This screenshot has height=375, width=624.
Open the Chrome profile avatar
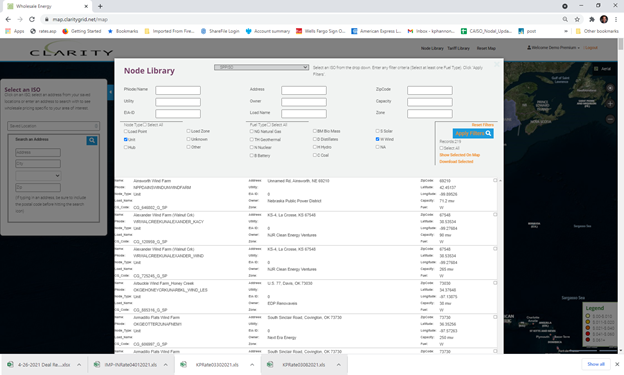(x=604, y=19)
